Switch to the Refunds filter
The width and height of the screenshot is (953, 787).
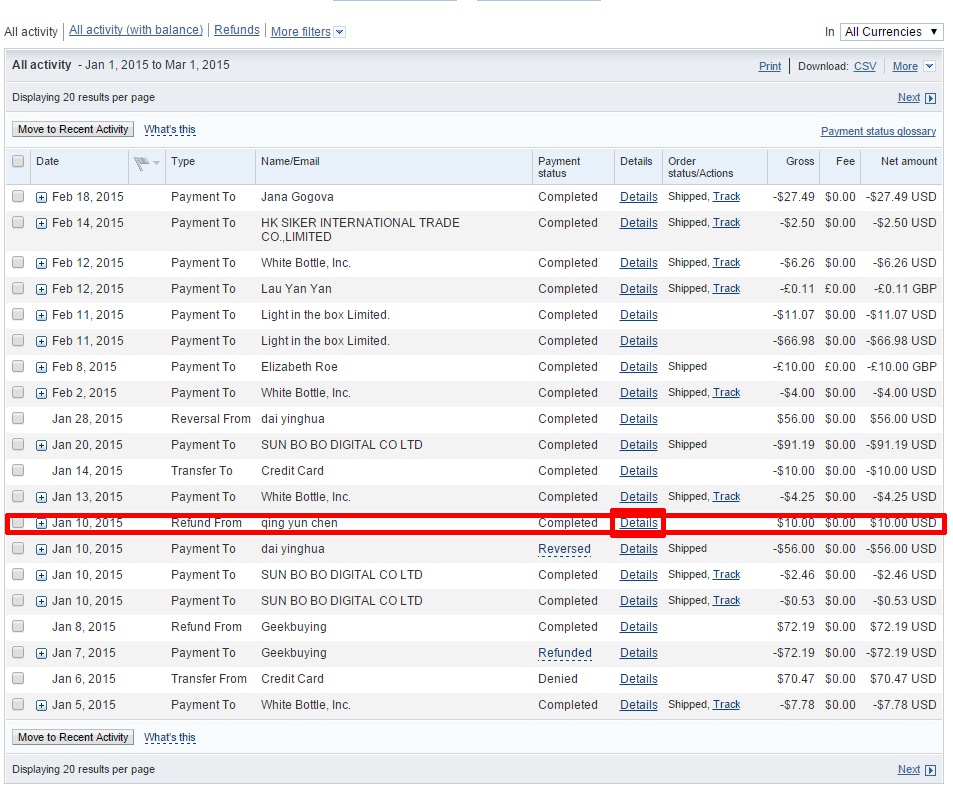(x=237, y=31)
